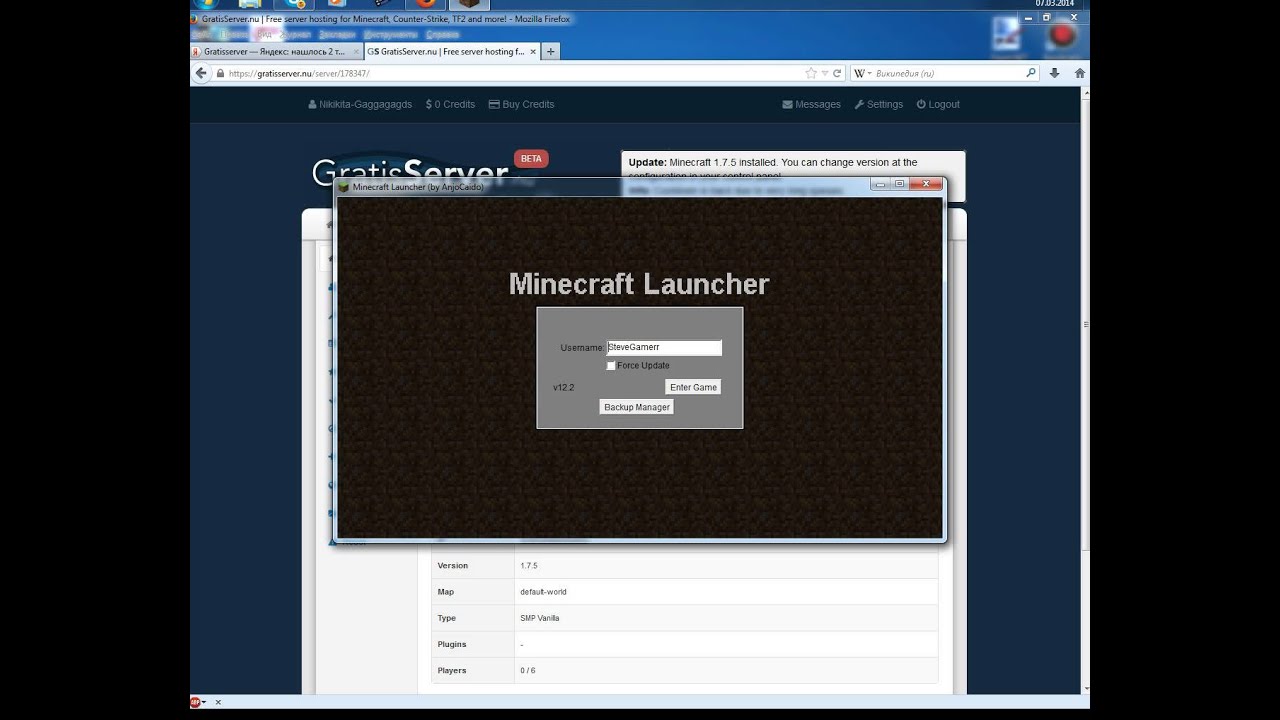This screenshot has width=1280, height=720.
Task: Click the red BETA badge
Action: pos(531,158)
